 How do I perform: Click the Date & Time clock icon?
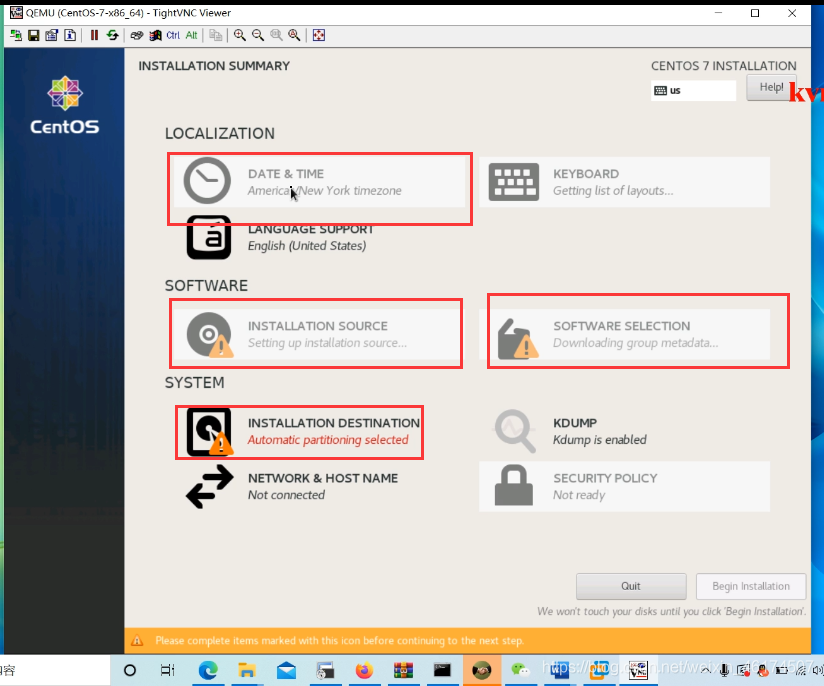207,180
